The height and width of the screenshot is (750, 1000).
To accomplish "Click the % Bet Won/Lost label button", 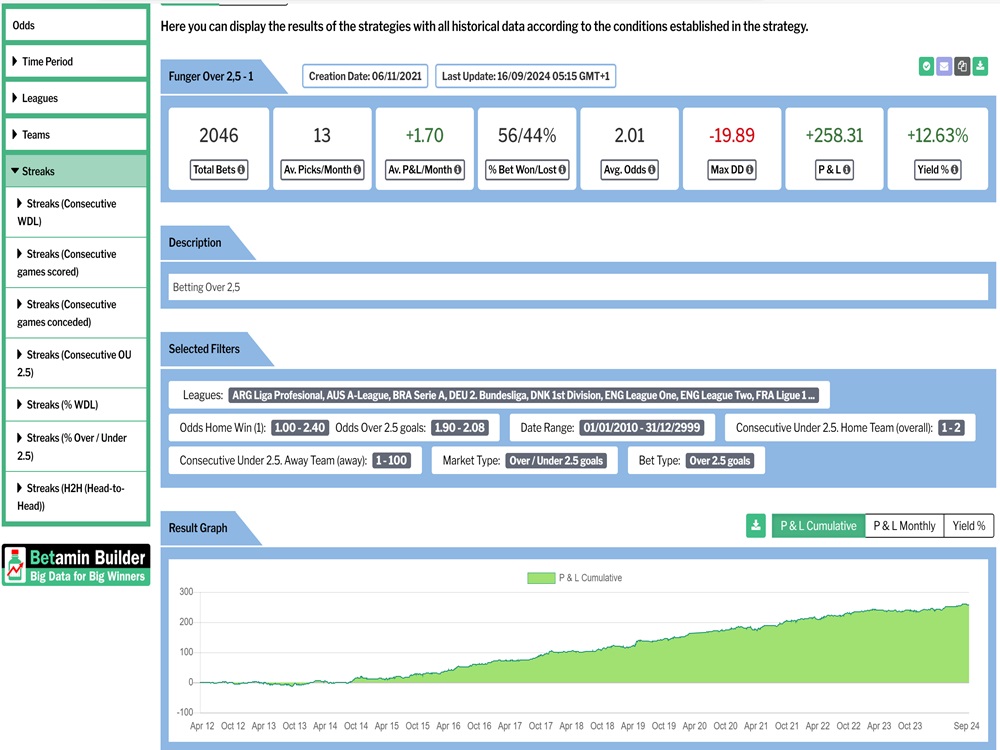I will (x=526, y=170).
